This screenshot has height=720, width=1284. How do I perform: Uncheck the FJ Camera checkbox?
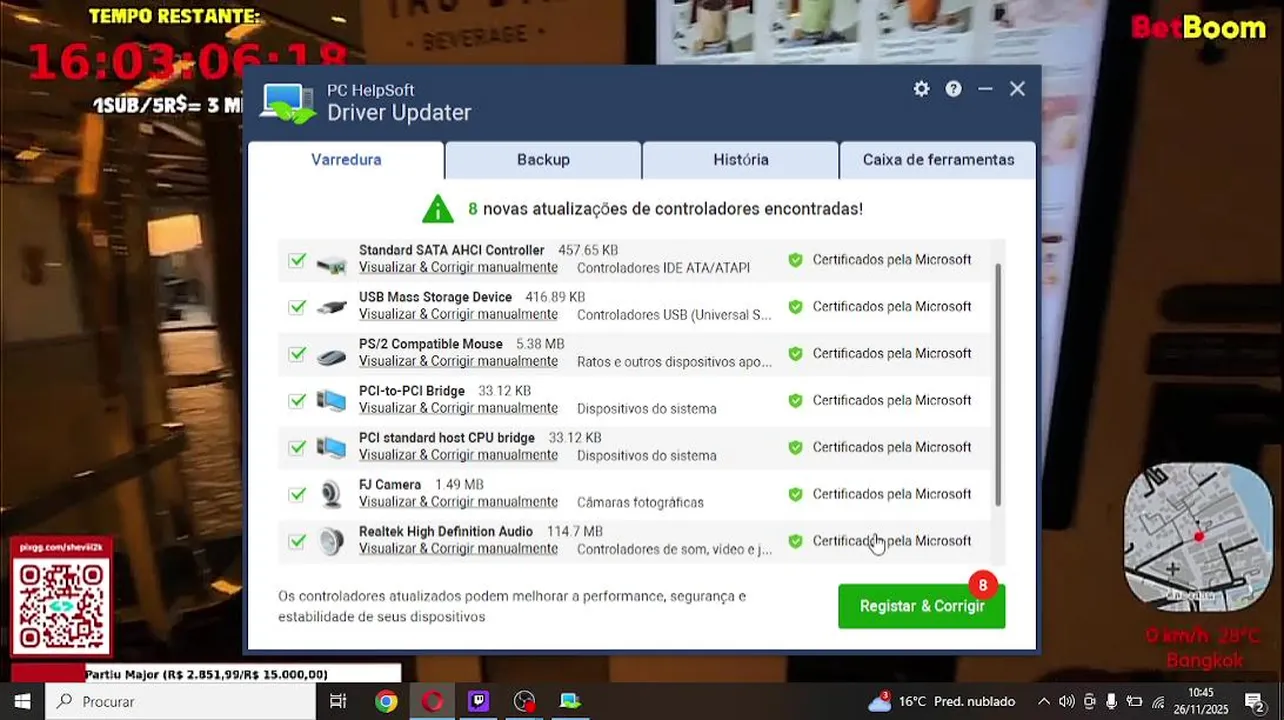[x=297, y=494]
